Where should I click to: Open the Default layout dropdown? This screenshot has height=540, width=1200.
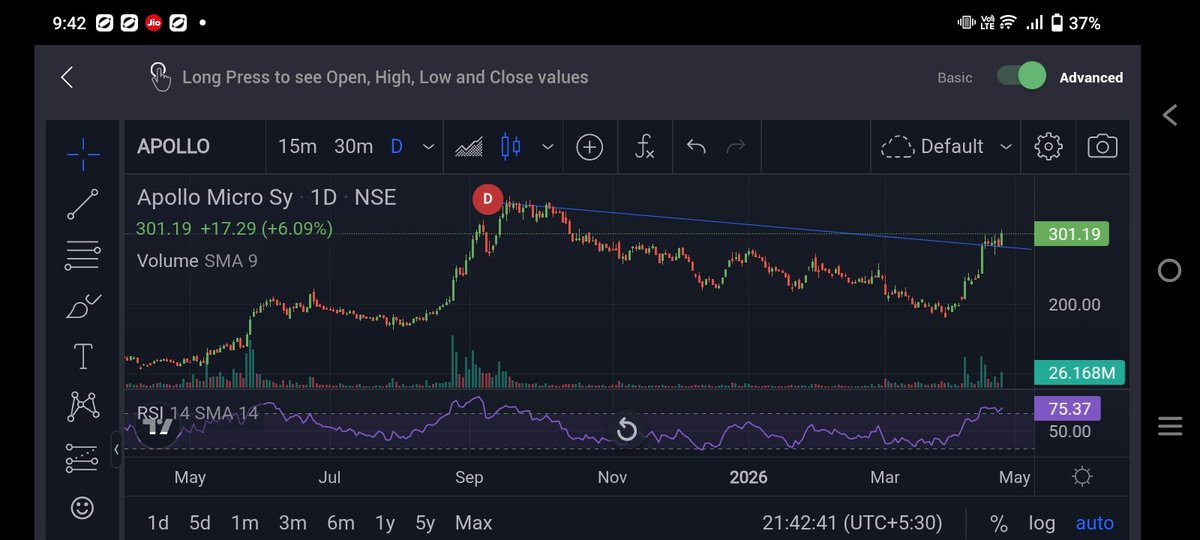click(x=946, y=147)
